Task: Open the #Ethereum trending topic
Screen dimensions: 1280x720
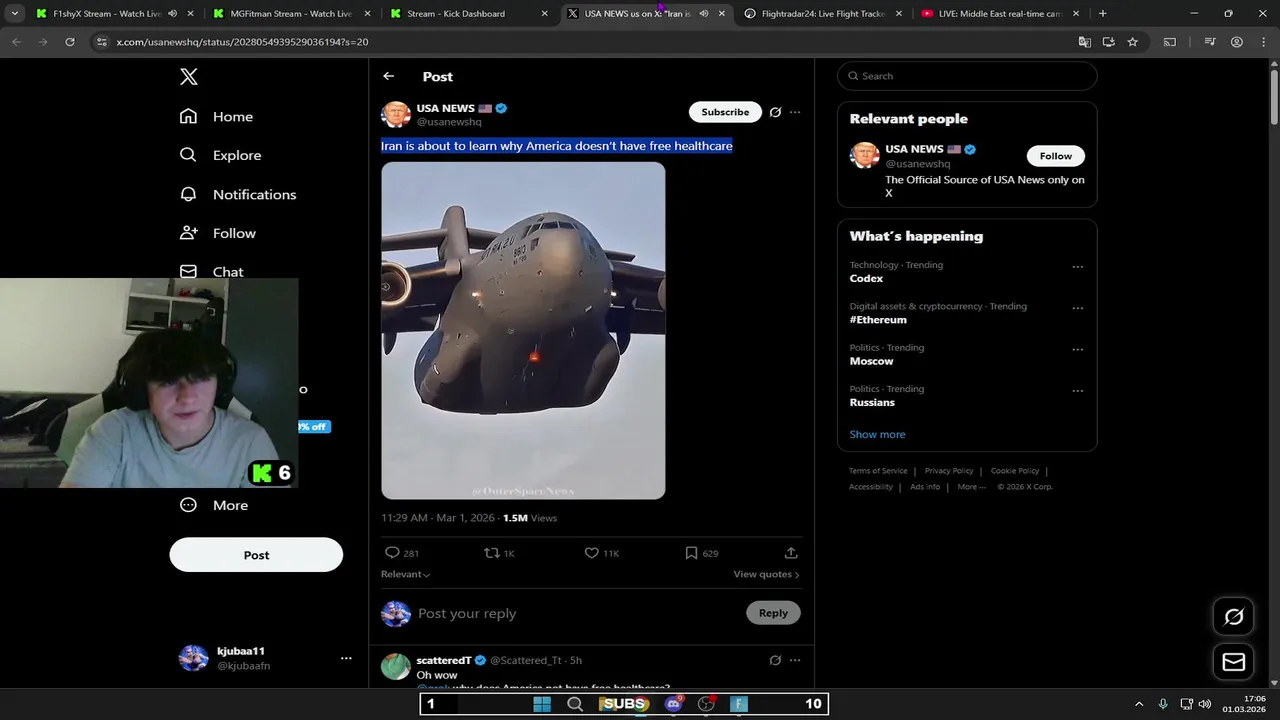Action: pyautogui.click(x=878, y=320)
